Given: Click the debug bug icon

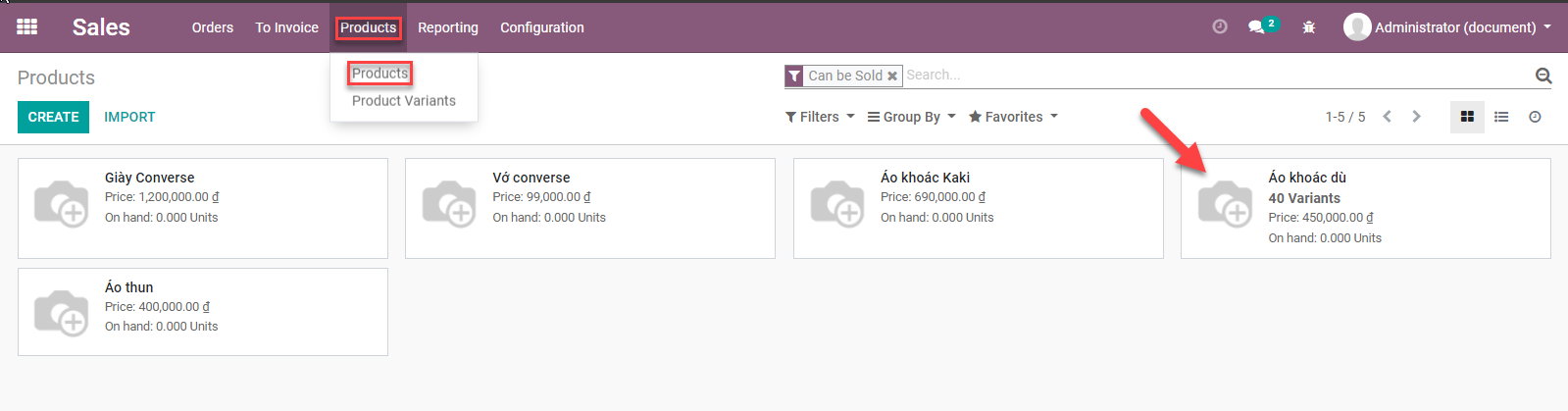Looking at the screenshot, I should click(1308, 27).
